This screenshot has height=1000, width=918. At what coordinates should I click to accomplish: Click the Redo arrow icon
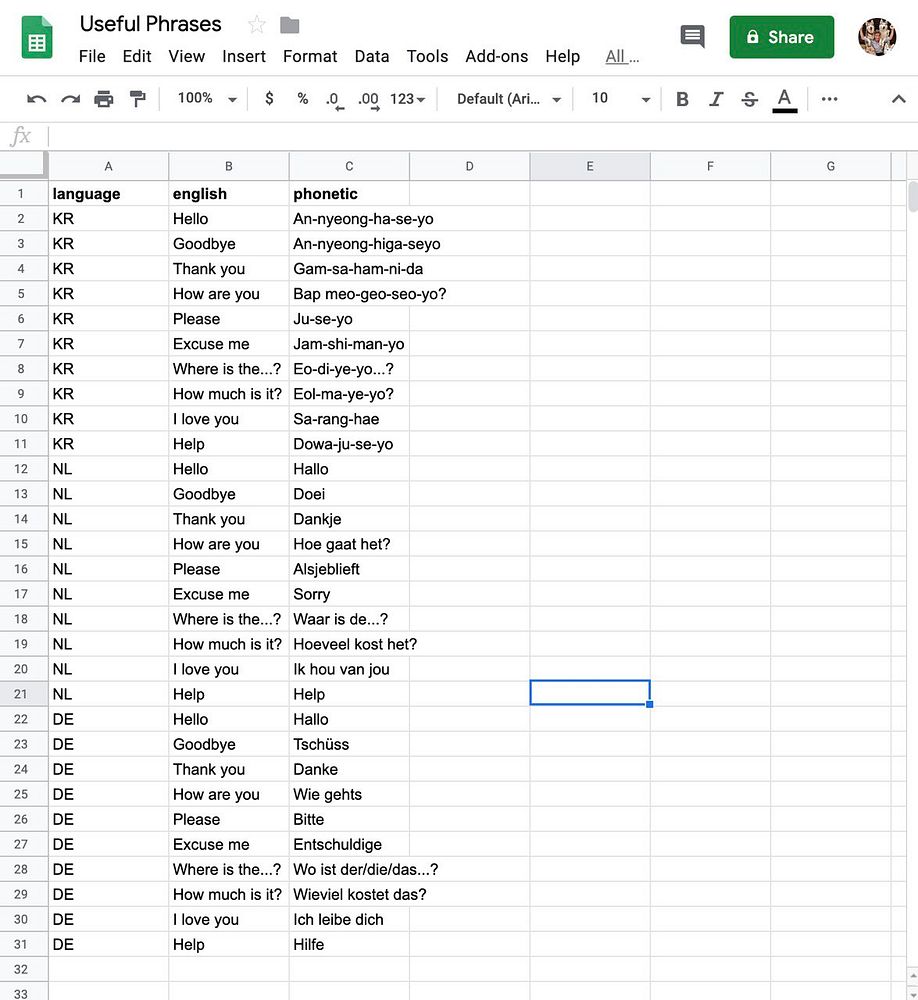(70, 99)
